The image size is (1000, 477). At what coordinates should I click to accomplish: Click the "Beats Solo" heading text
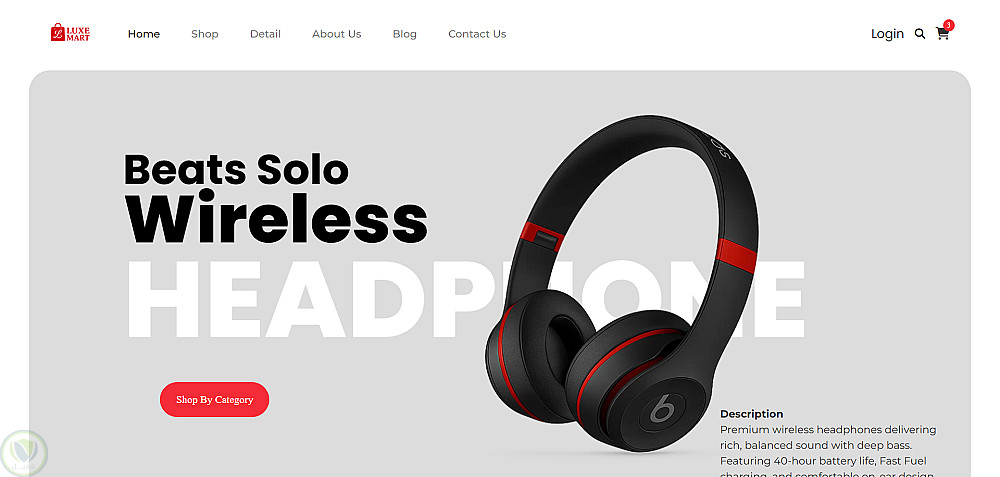click(237, 169)
